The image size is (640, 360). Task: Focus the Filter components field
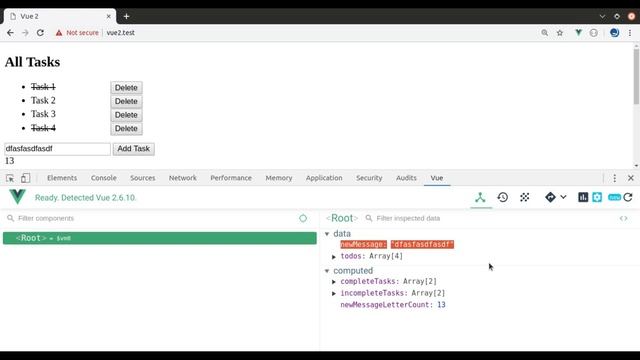tap(153, 218)
